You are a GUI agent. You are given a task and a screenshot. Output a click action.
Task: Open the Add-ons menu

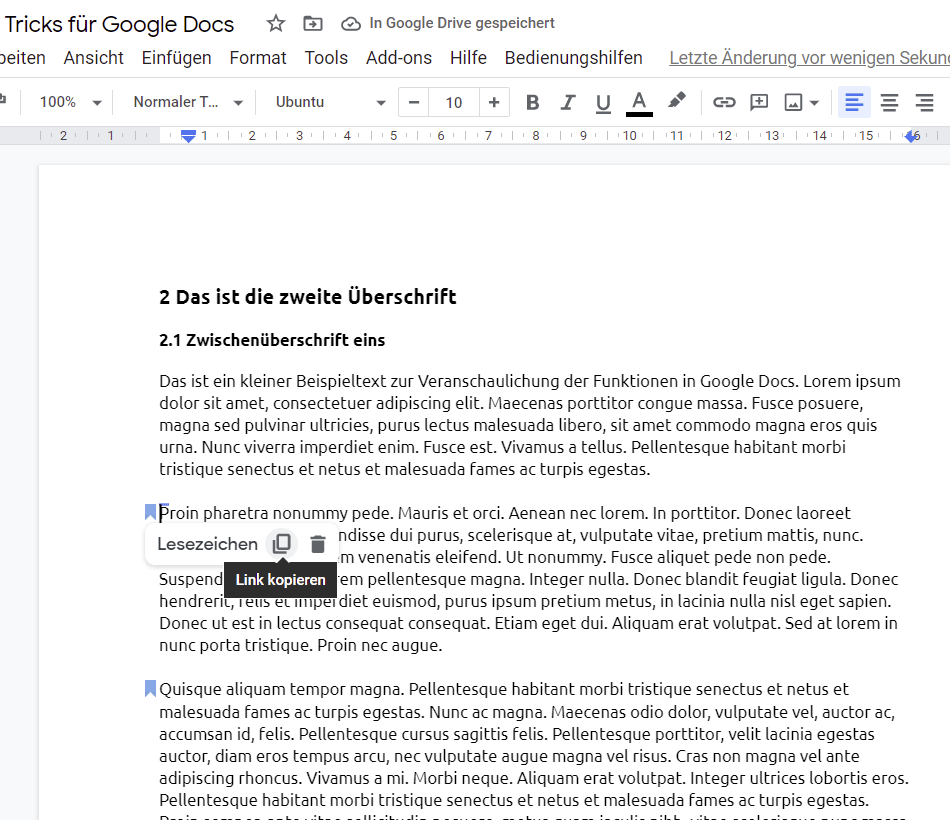tap(399, 58)
